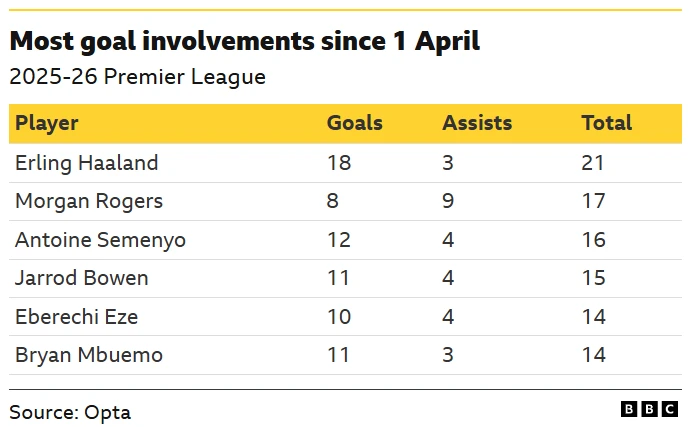The height and width of the screenshot is (427, 691).
Task: Click Haaland's total of 21
Action: click(x=593, y=162)
